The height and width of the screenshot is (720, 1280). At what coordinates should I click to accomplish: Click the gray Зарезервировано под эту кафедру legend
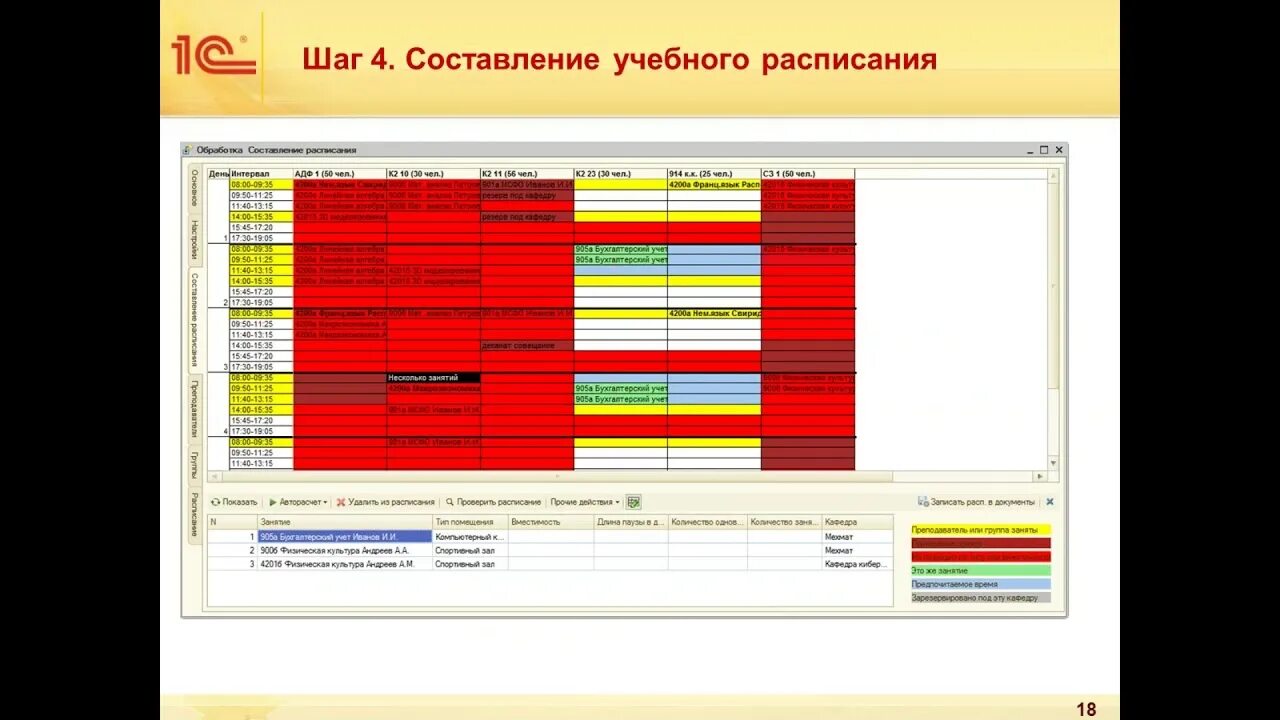(980, 598)
